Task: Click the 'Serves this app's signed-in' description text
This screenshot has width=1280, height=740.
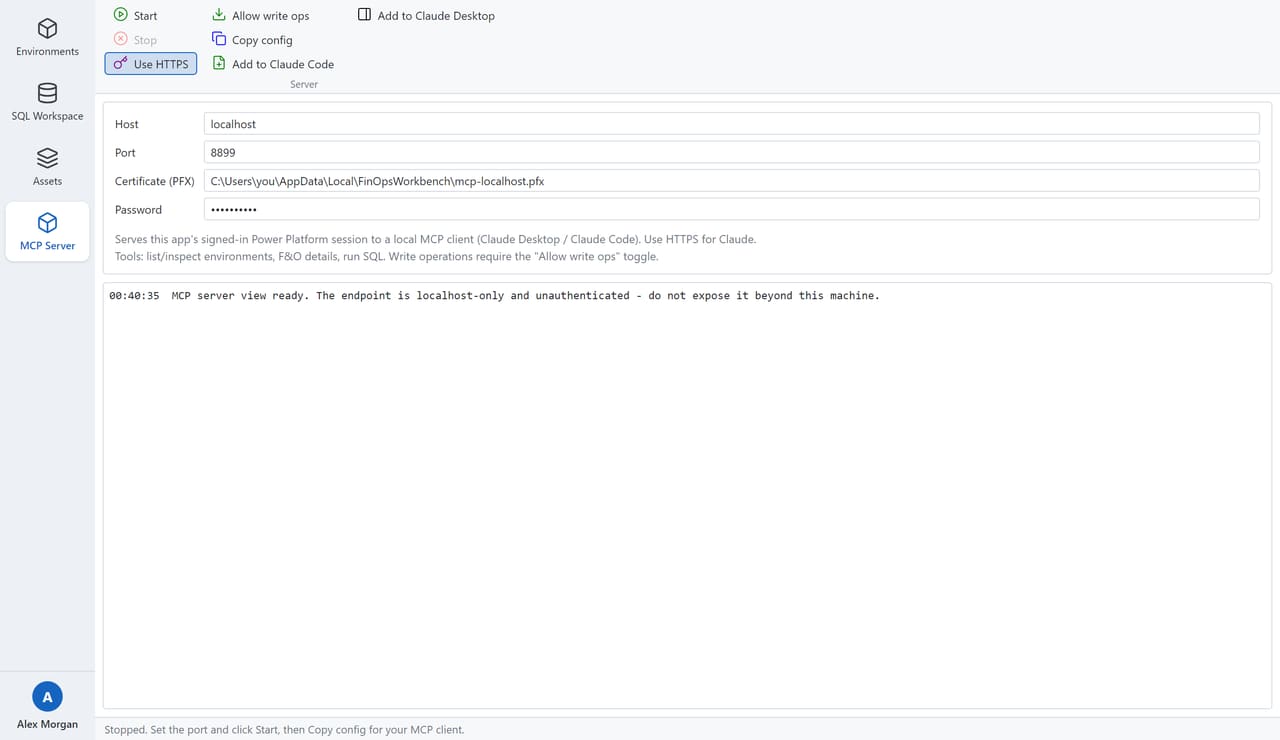Action: tap(435, 240)
